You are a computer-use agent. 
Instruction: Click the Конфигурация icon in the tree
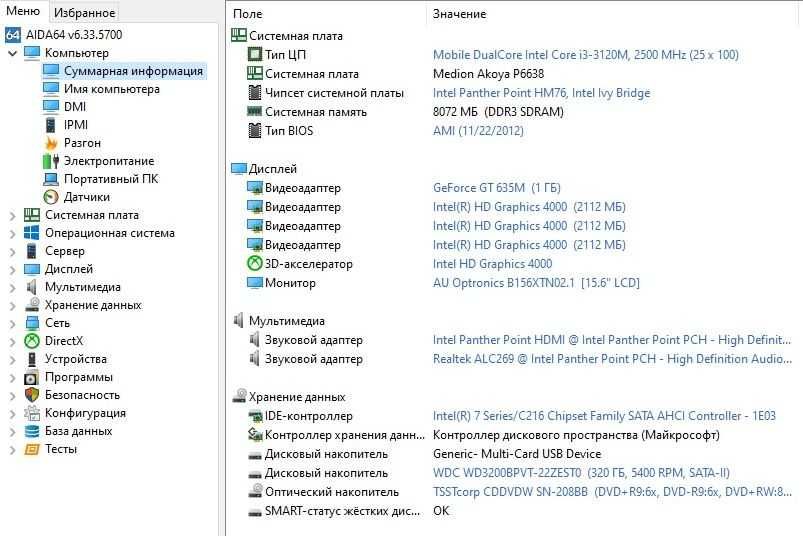(32, 413)
